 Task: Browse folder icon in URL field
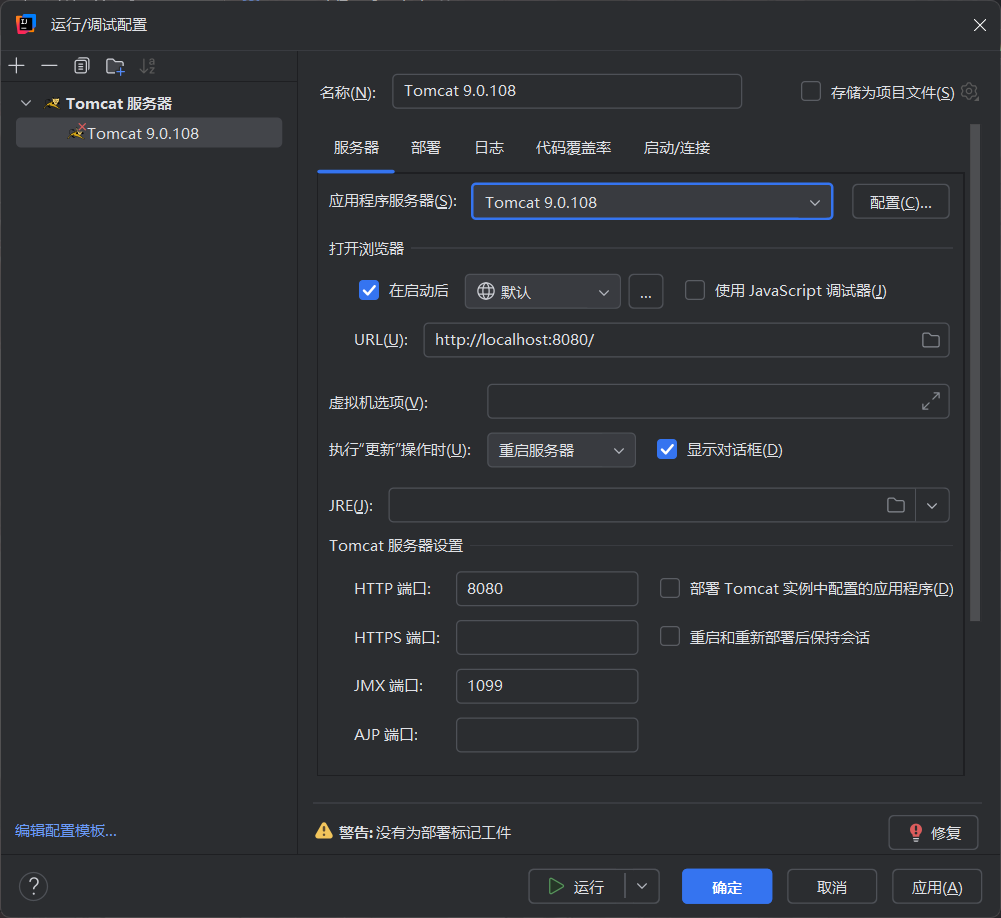[931, 340]
